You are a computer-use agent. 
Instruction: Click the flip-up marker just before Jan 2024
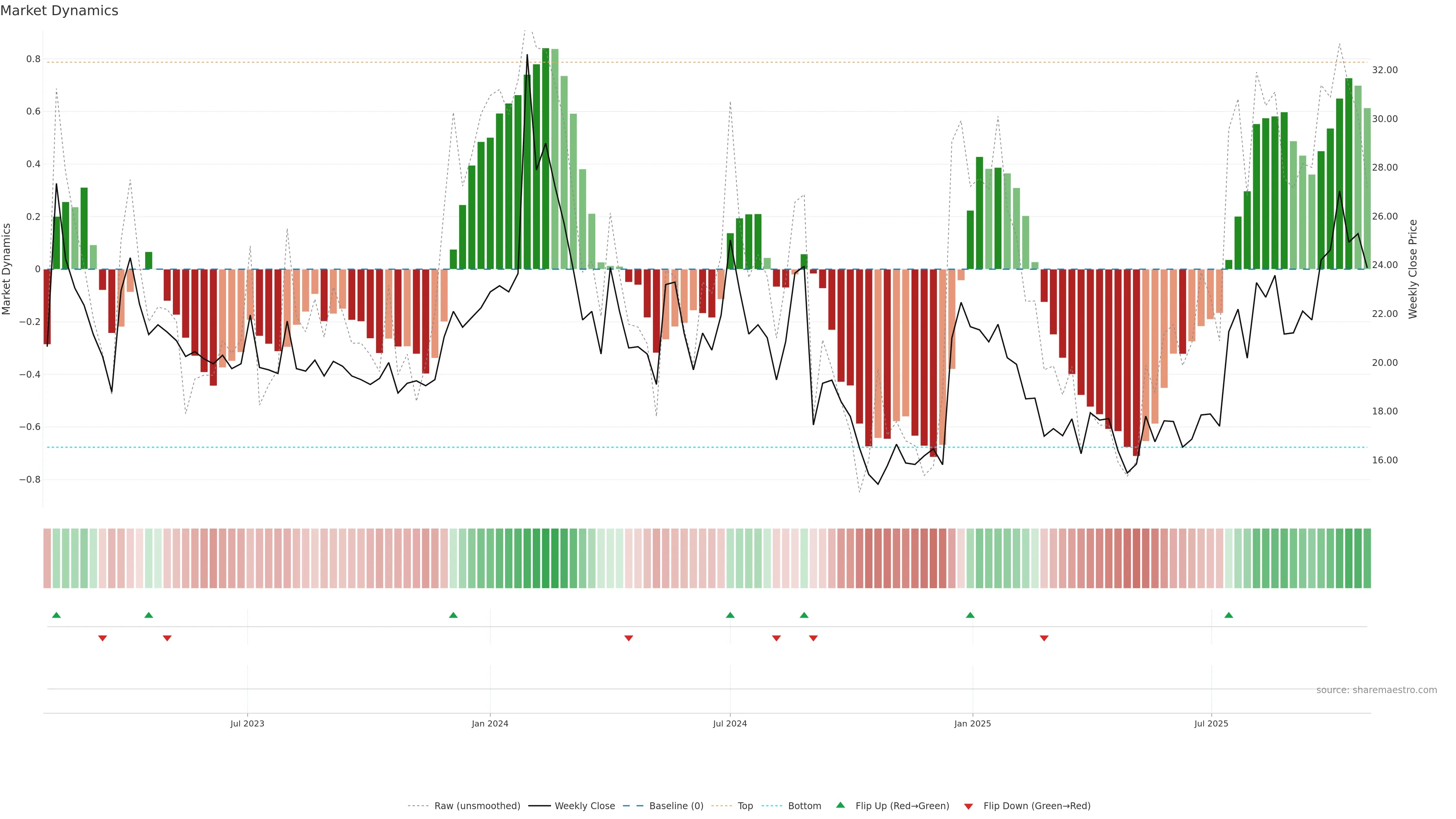click(x=453, y=615)
